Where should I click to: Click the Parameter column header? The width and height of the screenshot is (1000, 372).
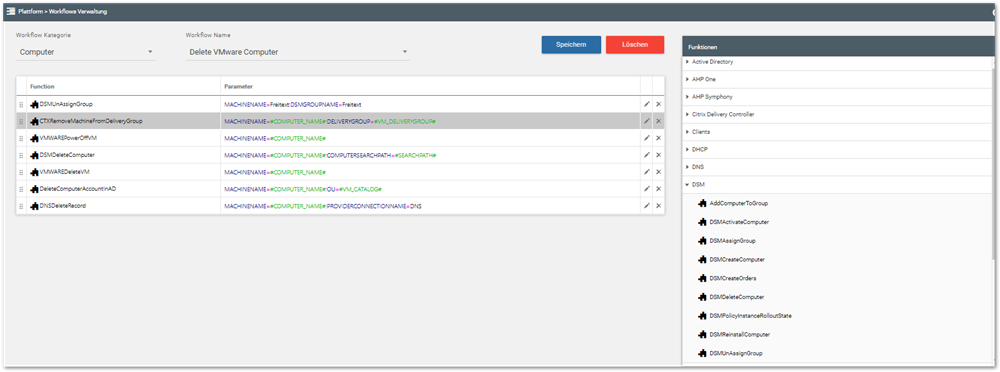point(239,86)
